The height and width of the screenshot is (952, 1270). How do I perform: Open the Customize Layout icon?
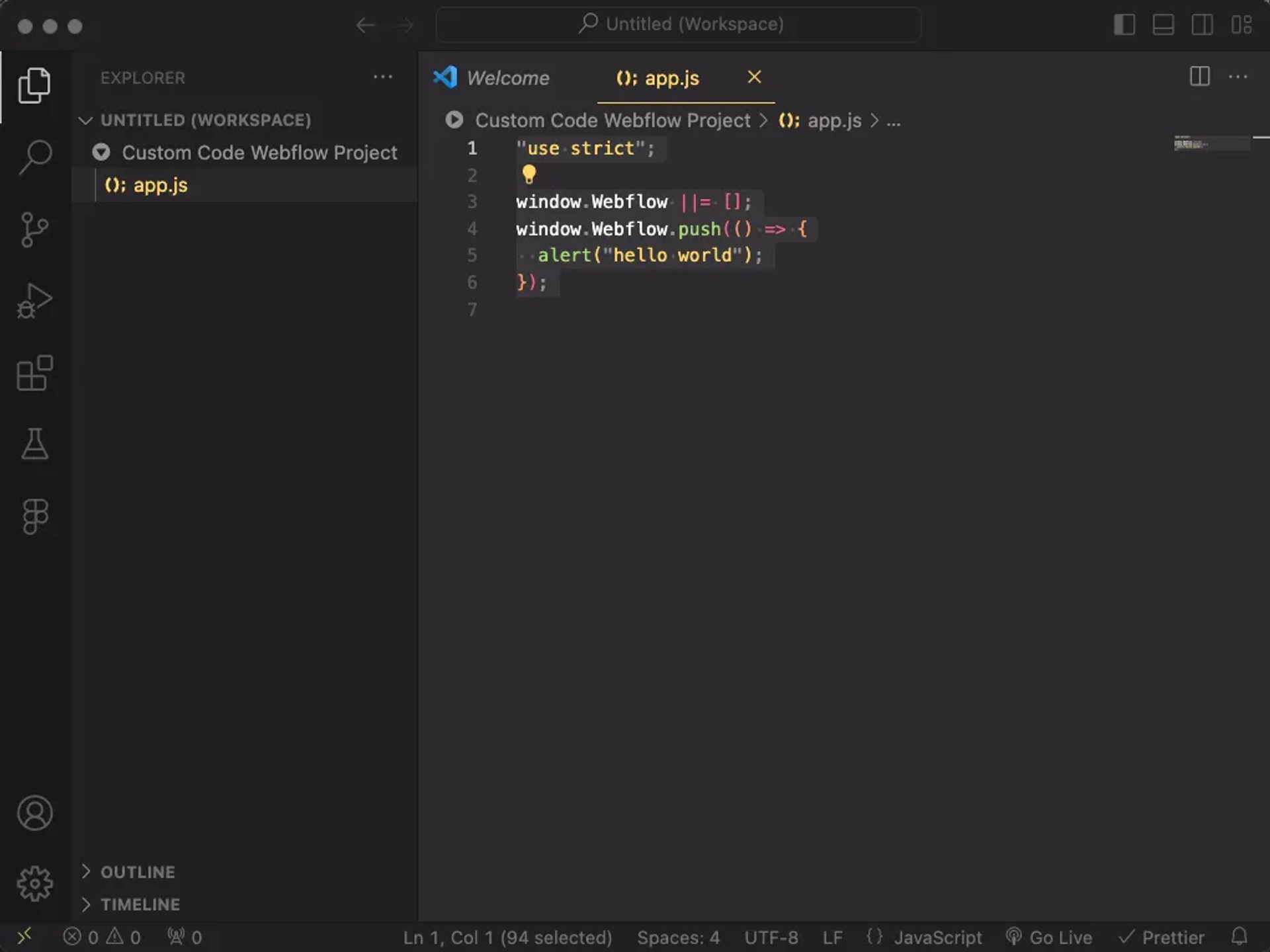coord(1242,24)
